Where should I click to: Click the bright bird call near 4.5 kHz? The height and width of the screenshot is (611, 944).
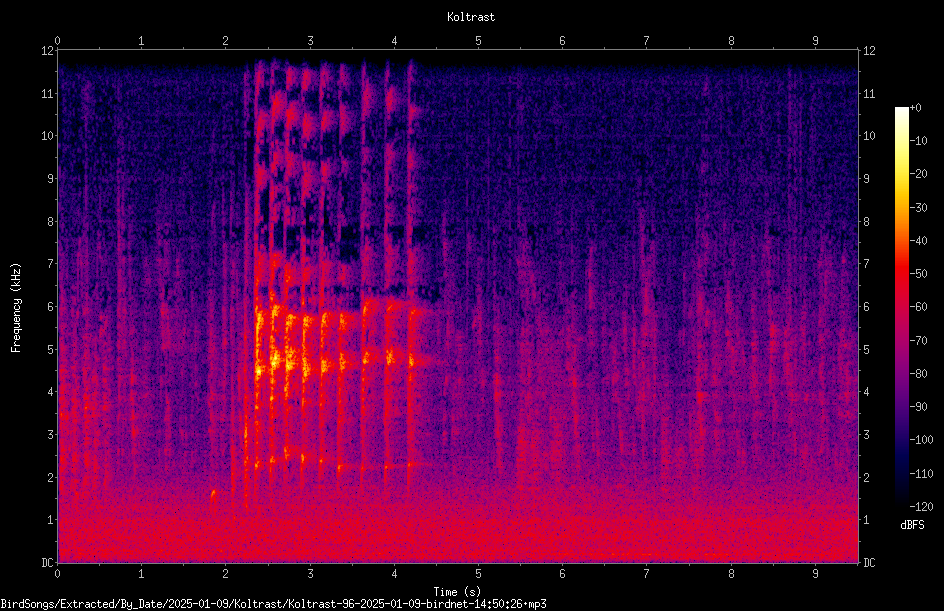coord(275,360)
